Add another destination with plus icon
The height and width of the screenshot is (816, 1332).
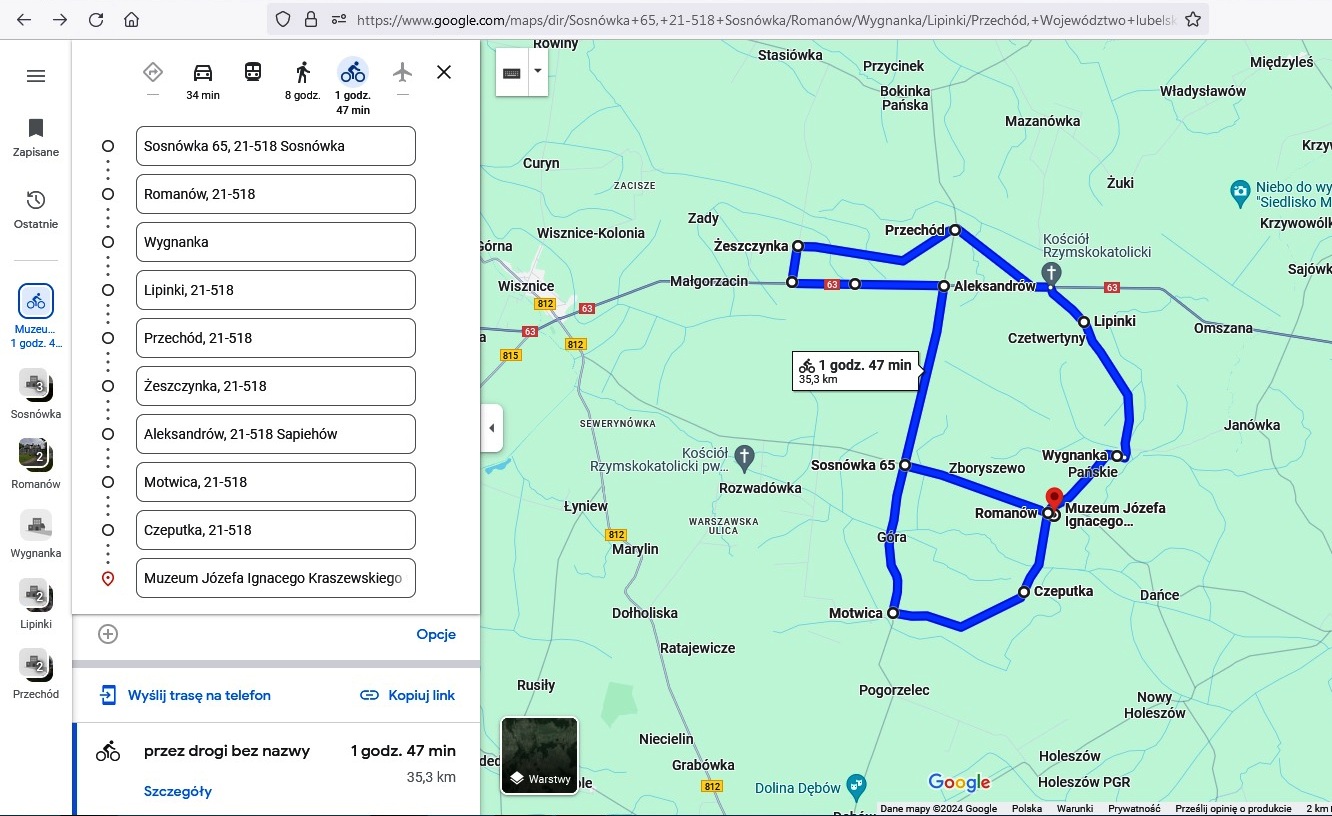point(108,634)
